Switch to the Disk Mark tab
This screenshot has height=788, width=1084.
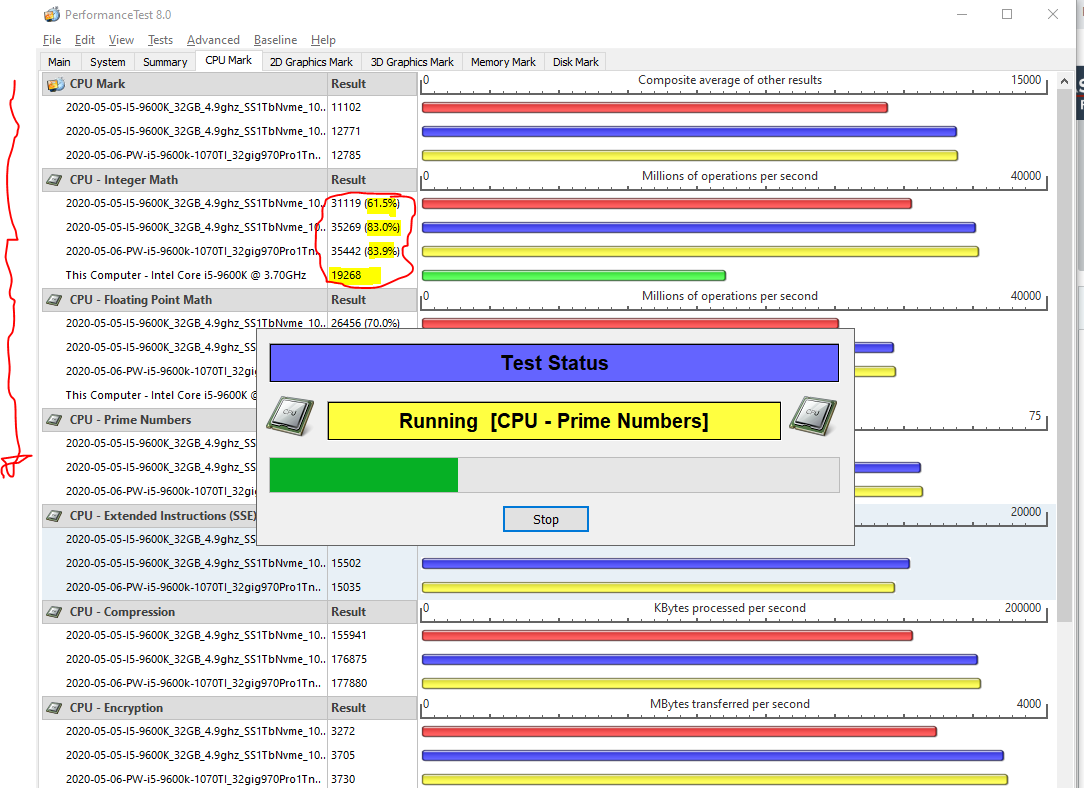click(x=576, y=62)
